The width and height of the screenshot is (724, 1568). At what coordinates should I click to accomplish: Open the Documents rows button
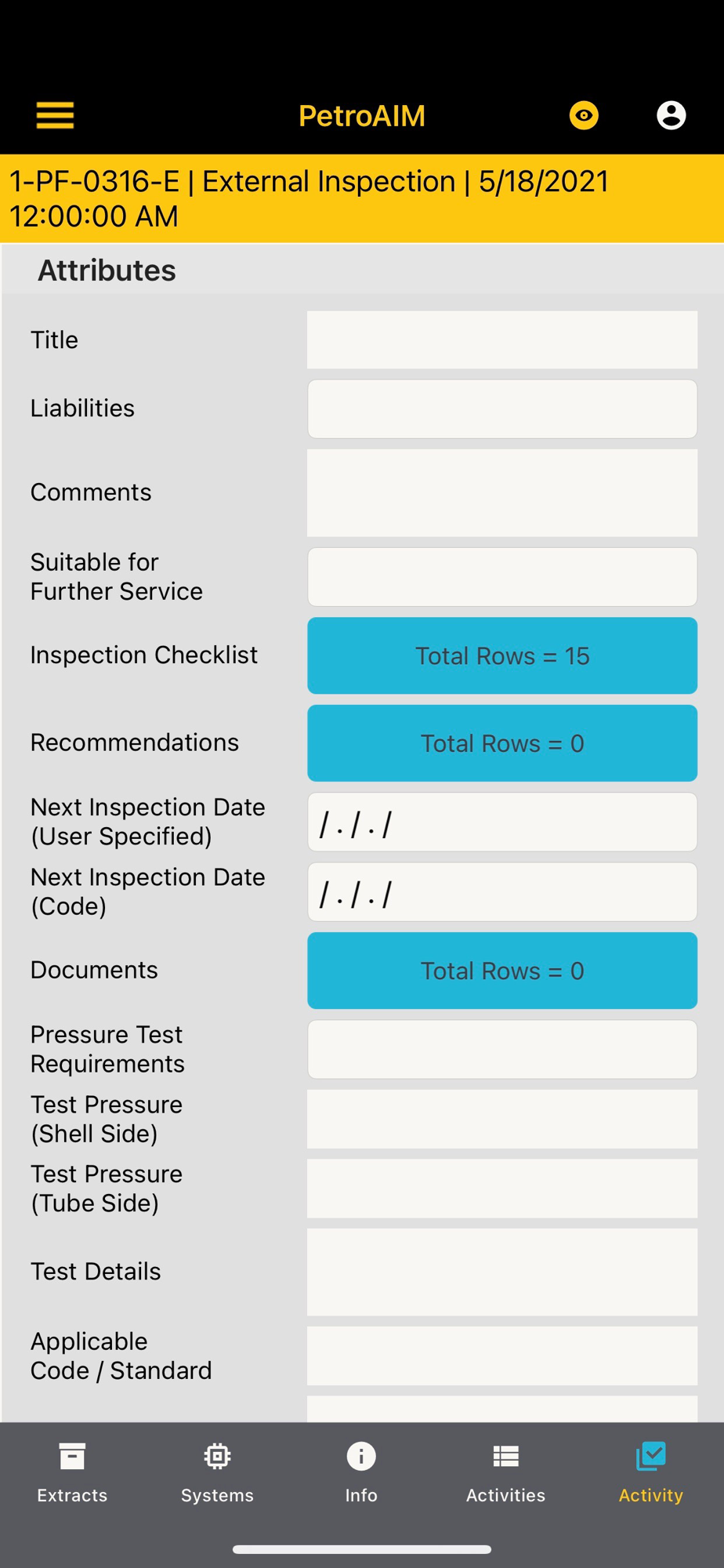pyautogui.click(x=502, y=971)
